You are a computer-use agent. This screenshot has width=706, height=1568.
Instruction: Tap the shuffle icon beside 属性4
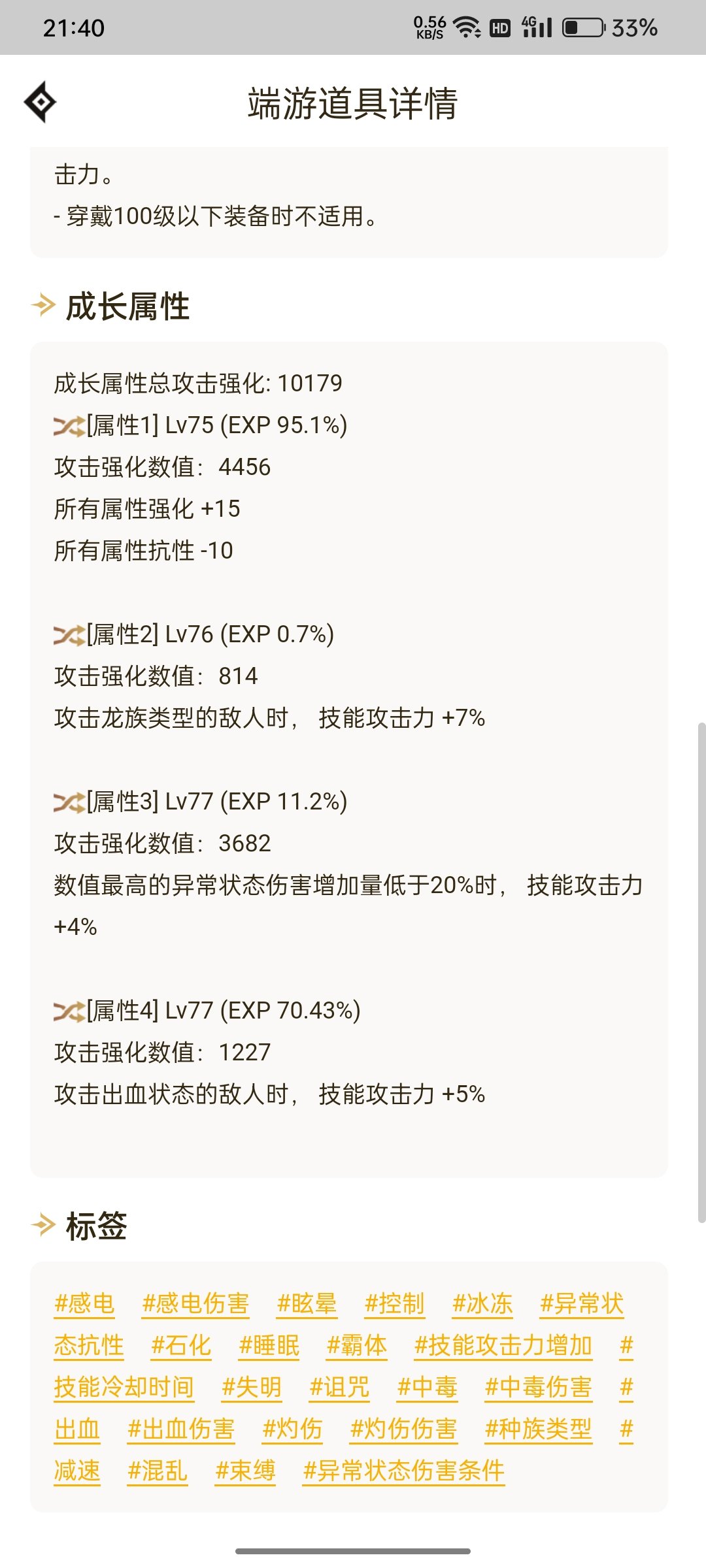click(69, 1012)
